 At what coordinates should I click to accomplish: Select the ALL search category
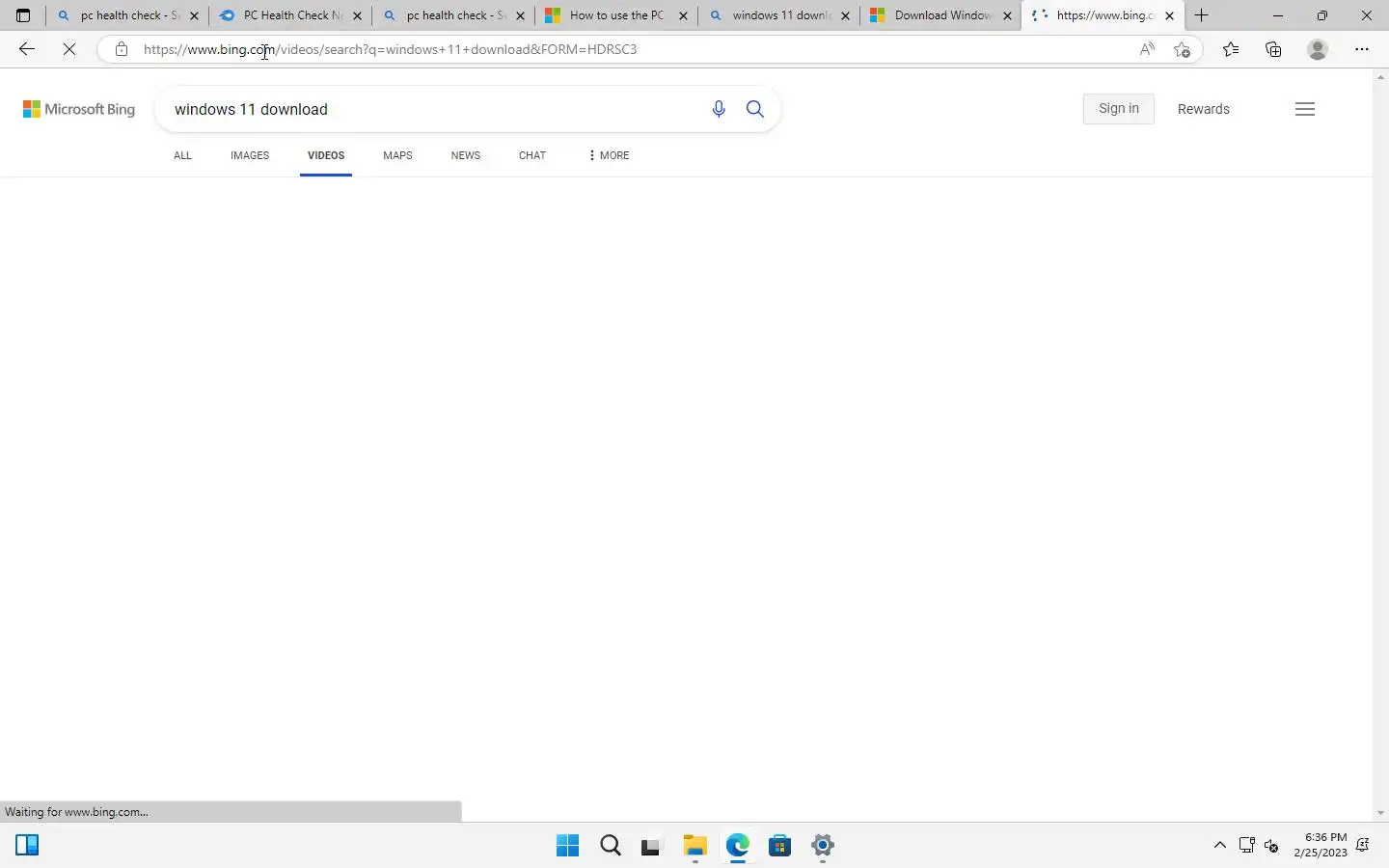(182, 155)
